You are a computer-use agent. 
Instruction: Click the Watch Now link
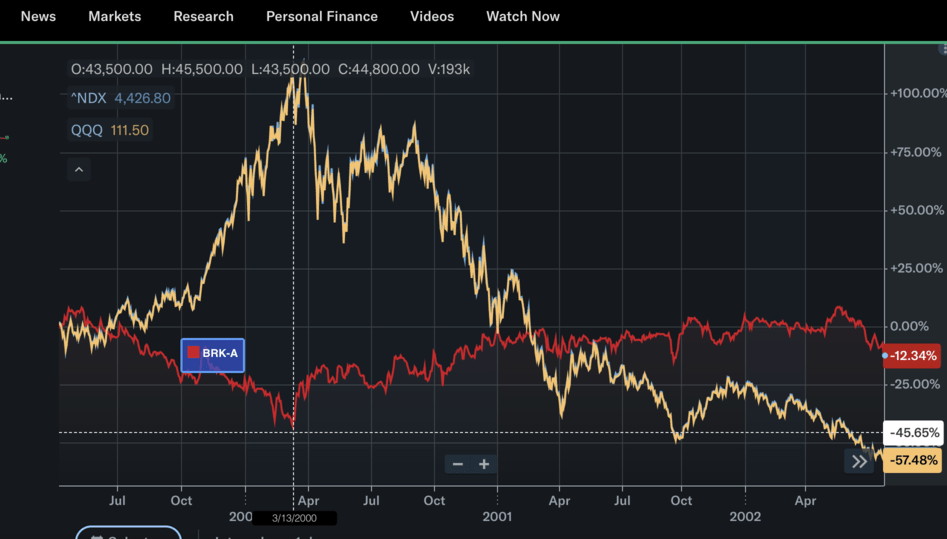tap(522, 17)
